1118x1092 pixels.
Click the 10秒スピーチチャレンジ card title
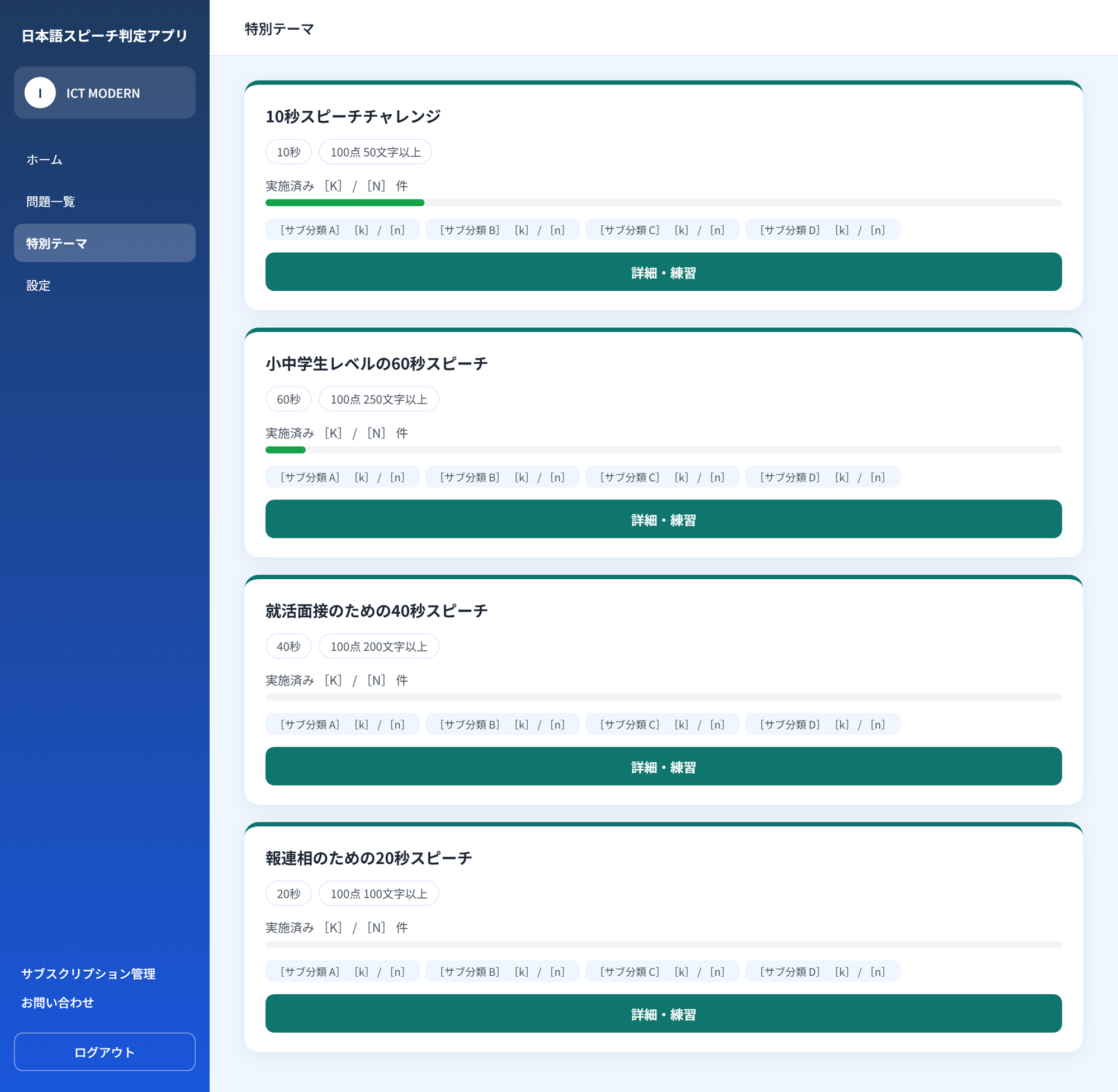tap(353, 116)
